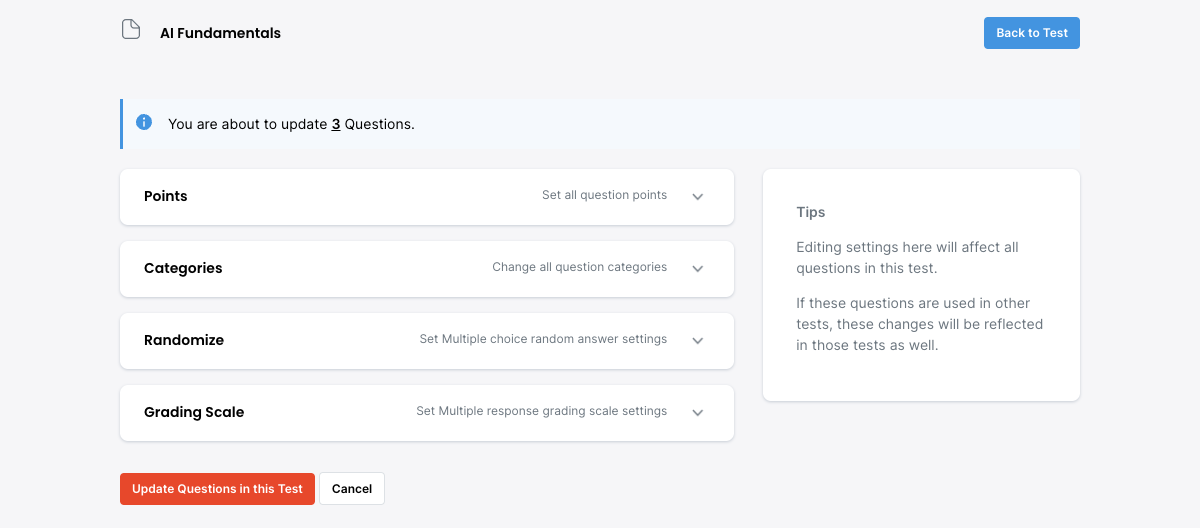The height and width of the screenshot is (528, 1200).
Task: Click 'Change all question categories' text
Action: (x=579, y=267)
